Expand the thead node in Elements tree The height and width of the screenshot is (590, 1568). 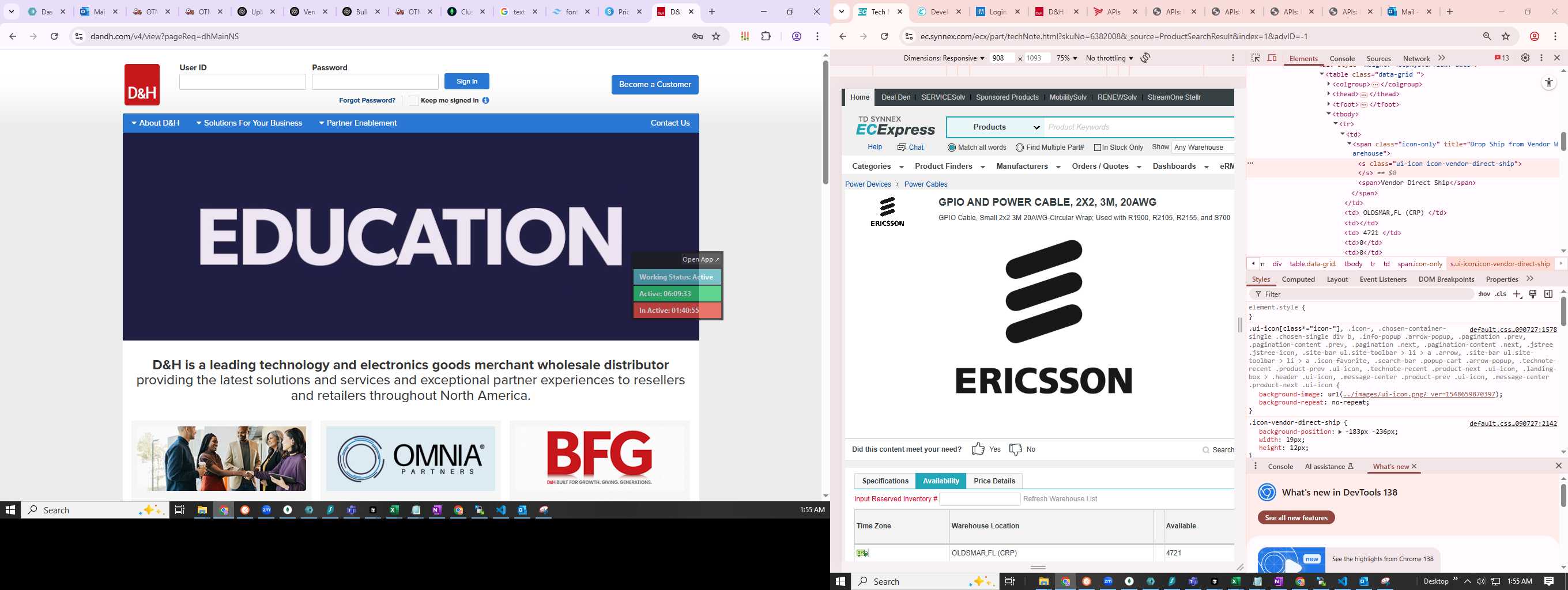[1329, 94]
